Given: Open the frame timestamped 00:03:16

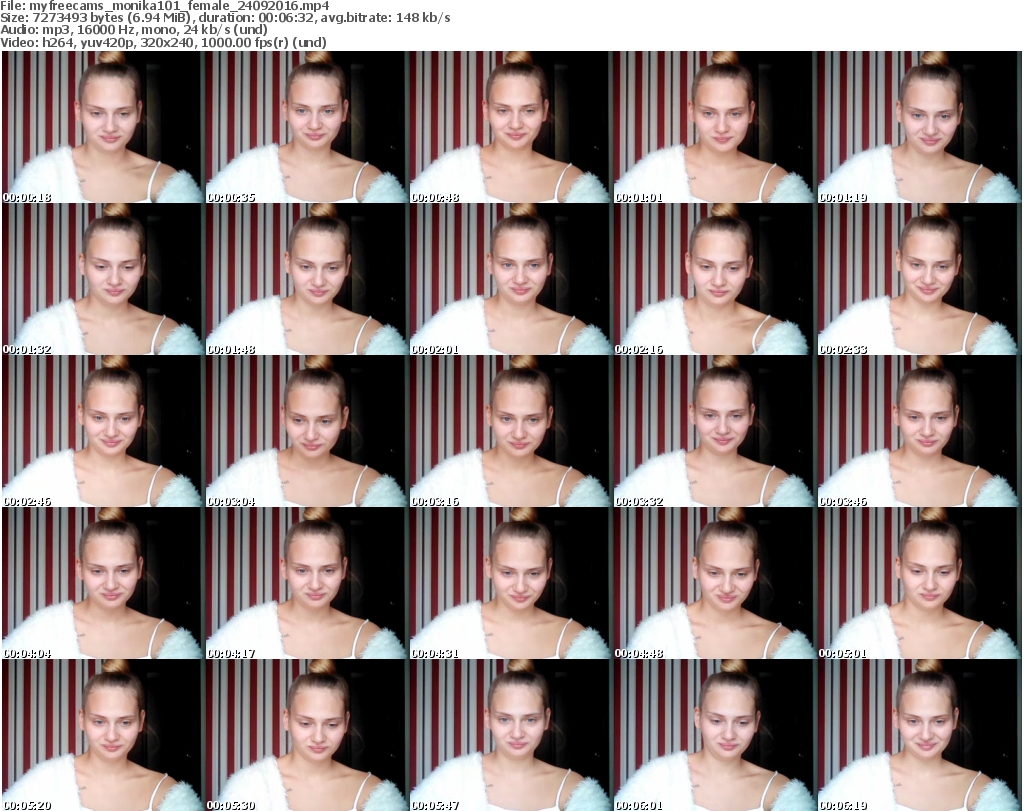Looking at the screenshot, I should click(x=510, y=431).
